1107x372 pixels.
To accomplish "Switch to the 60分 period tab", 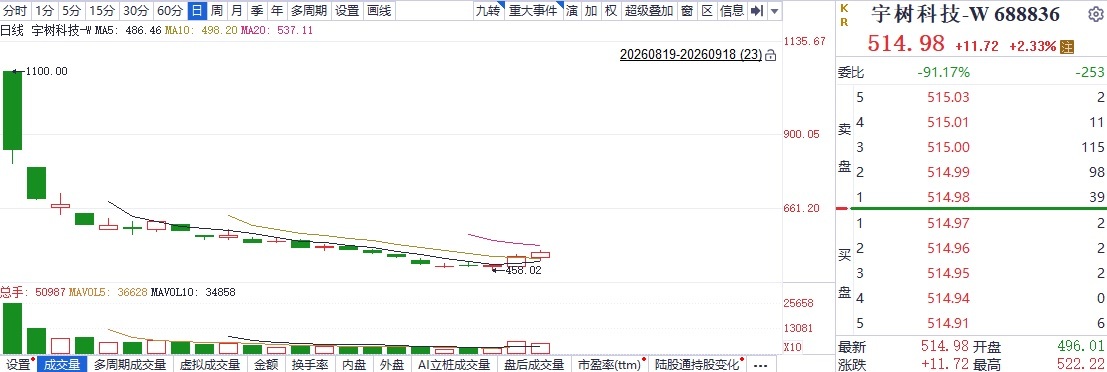I will click(169, 11).
